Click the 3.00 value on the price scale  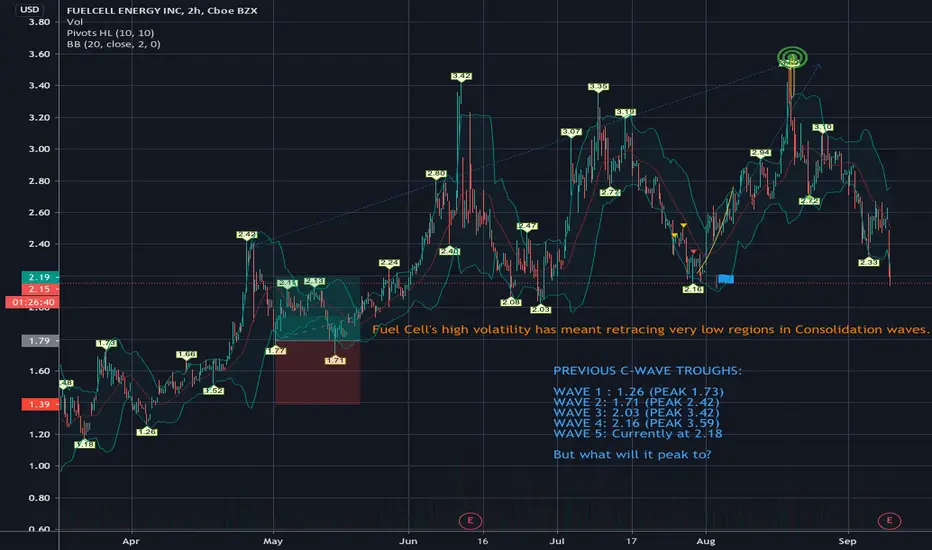(39, 149)
